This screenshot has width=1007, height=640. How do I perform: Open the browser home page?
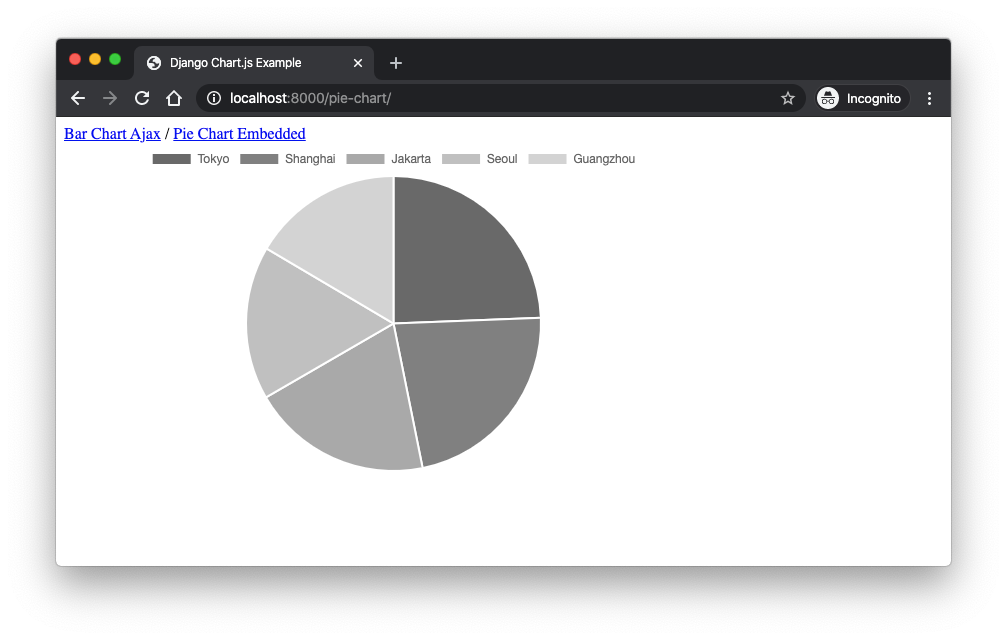[173, 98]
